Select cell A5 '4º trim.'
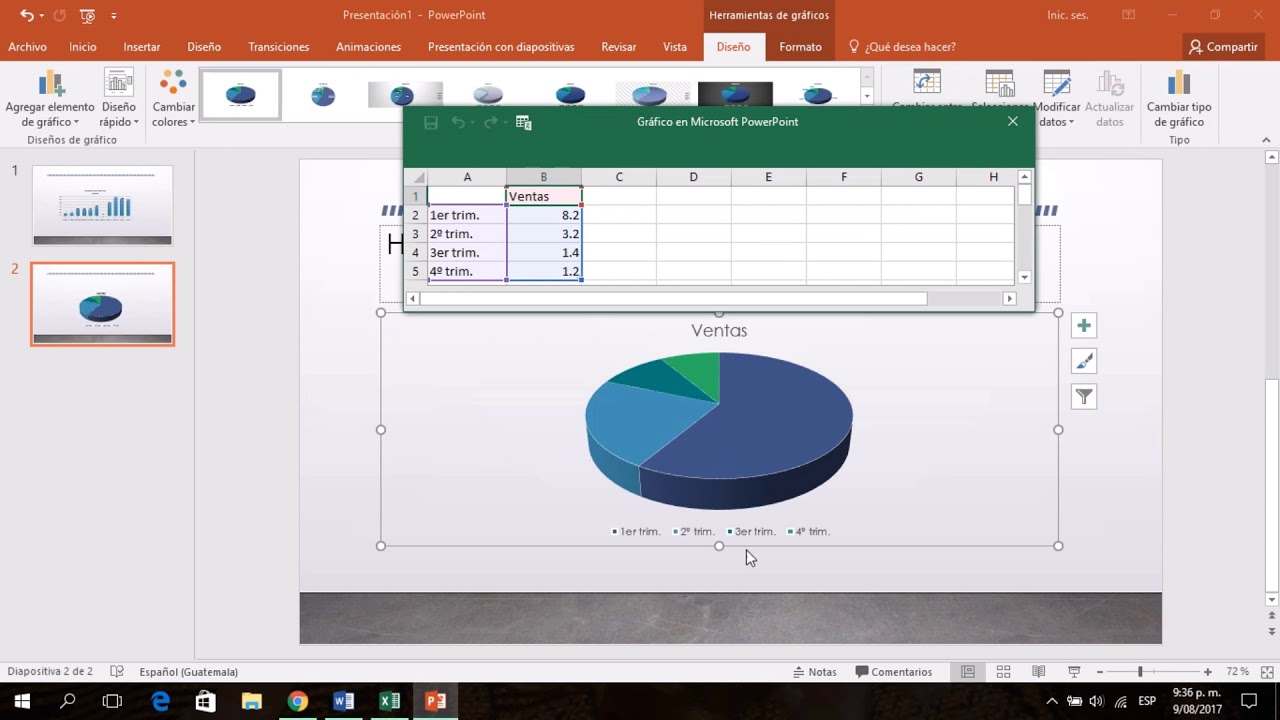 (x=467, y=271)
